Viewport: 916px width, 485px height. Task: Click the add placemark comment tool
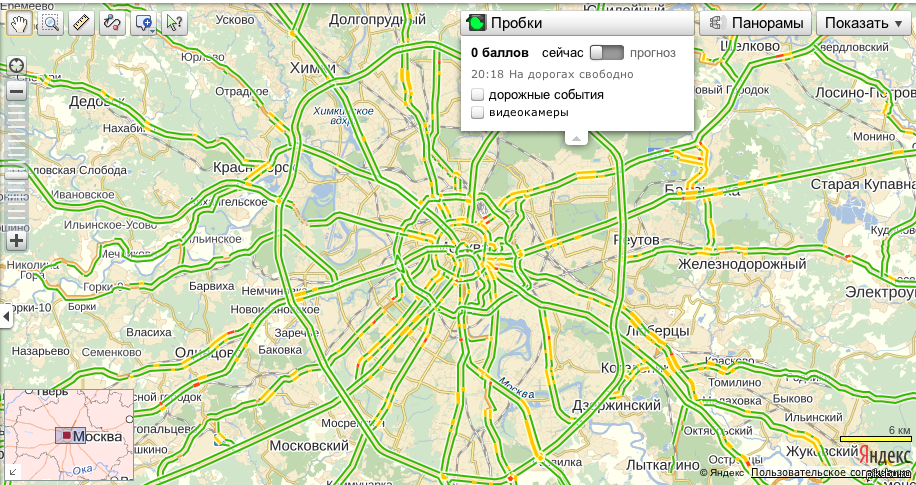[x=144, y=22]
